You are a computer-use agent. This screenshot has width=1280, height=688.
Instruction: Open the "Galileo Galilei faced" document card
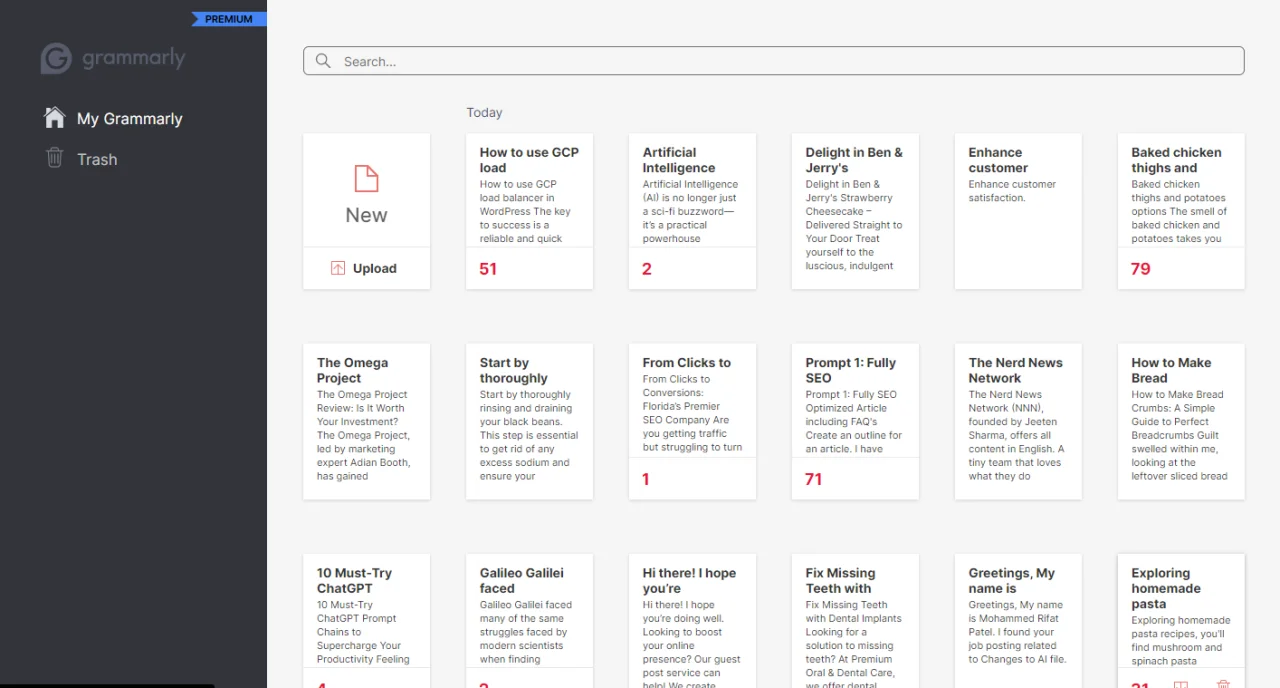530,621
